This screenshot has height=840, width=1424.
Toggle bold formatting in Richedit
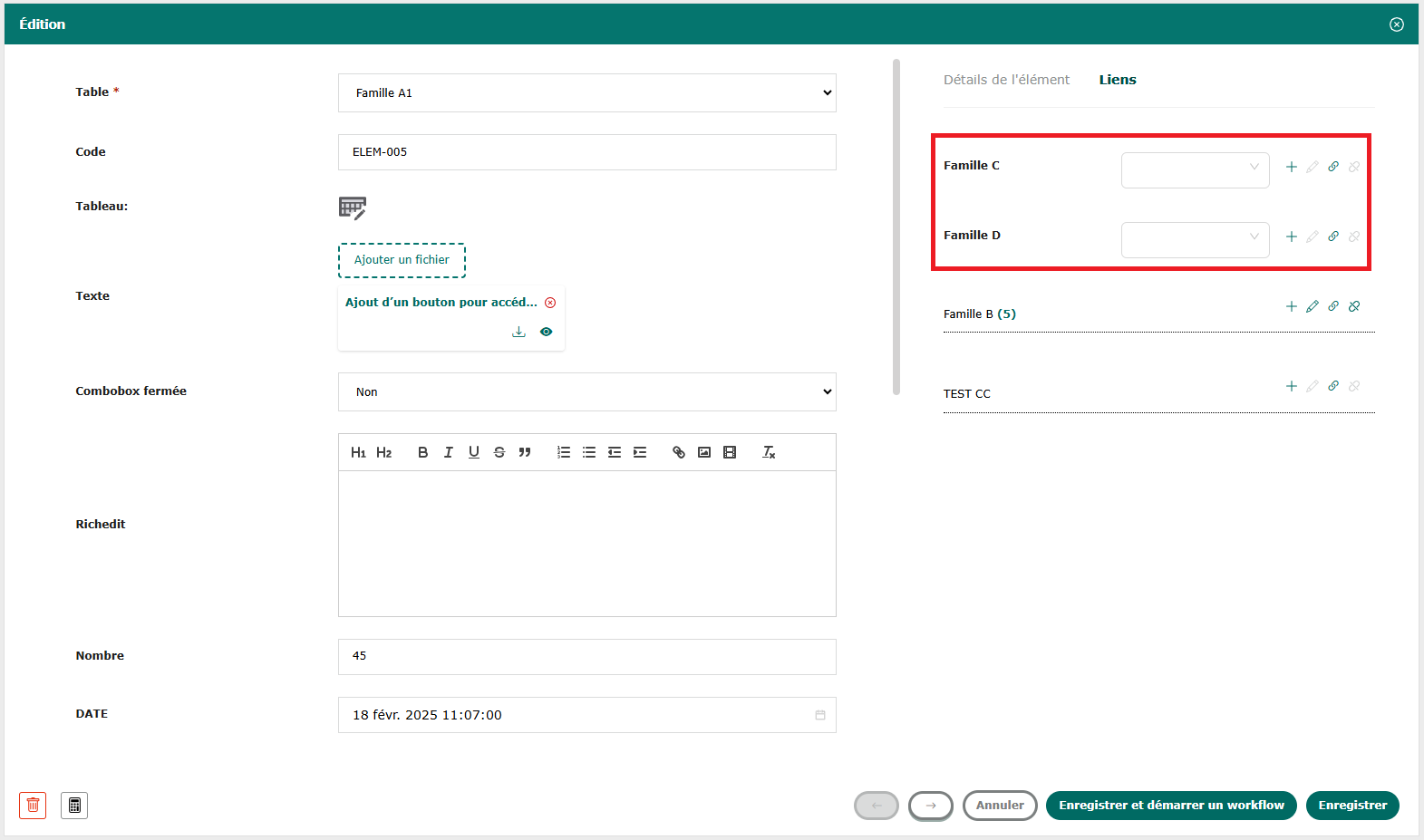coord(422,452)
